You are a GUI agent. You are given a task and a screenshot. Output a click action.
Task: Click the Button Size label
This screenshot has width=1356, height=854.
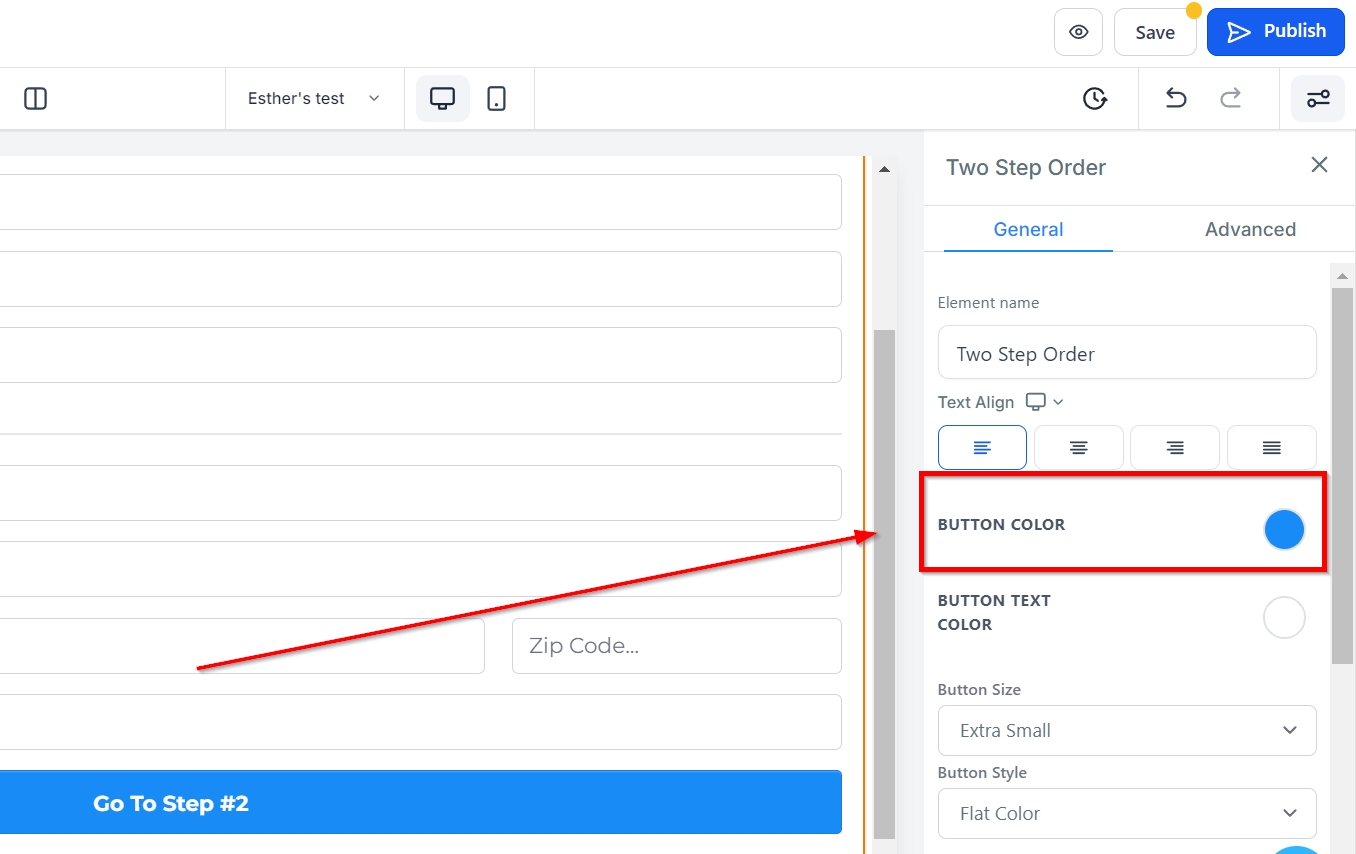tap(979, 690)
